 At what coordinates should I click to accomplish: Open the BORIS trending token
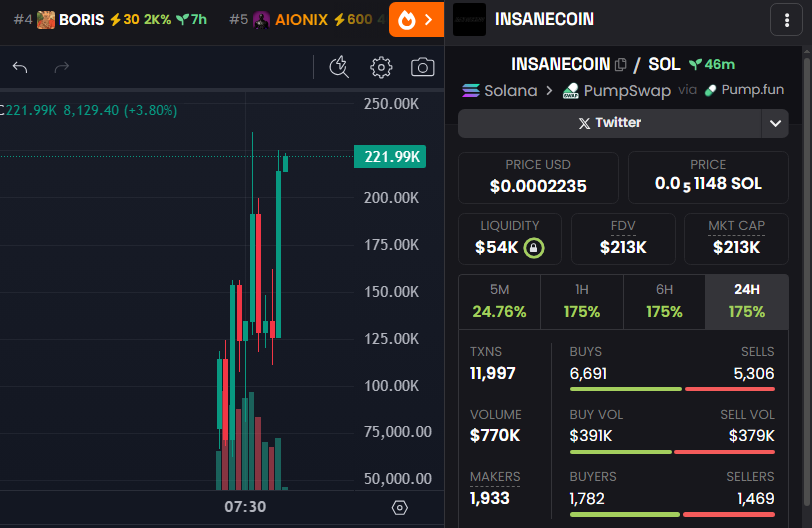[110, 20]
